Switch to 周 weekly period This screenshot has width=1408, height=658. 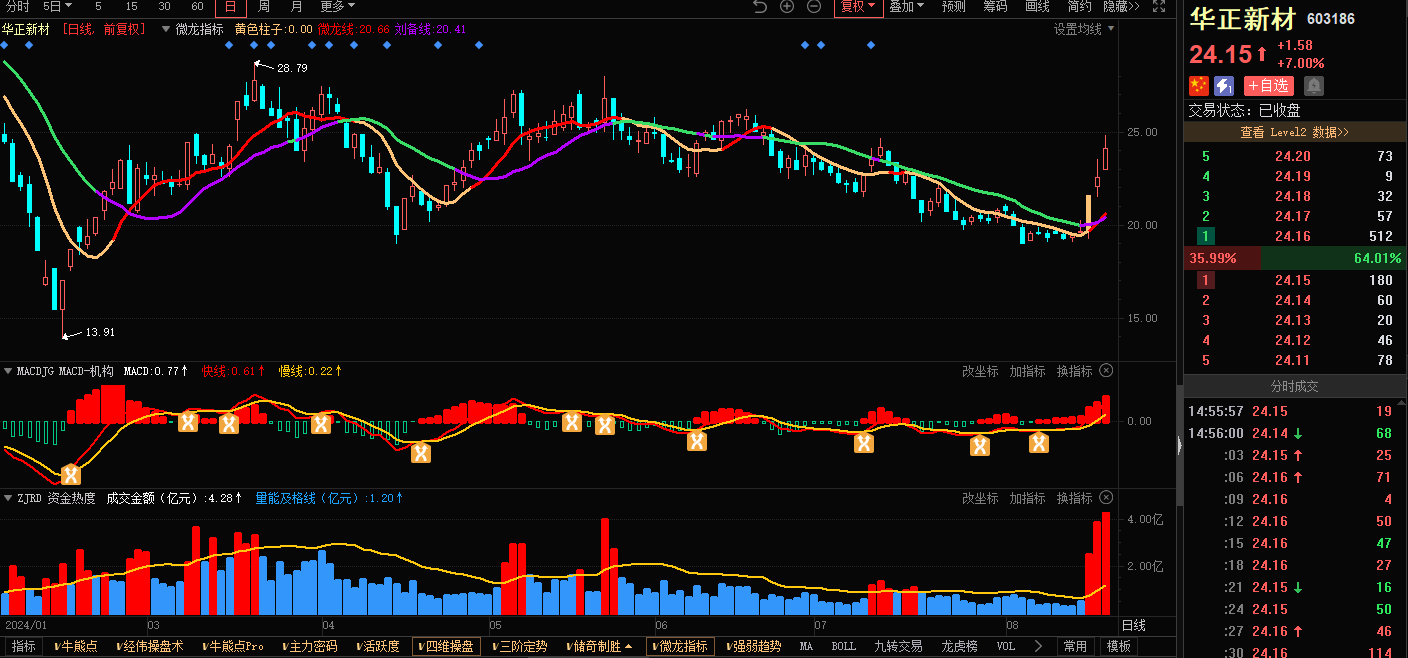point(263,7)
